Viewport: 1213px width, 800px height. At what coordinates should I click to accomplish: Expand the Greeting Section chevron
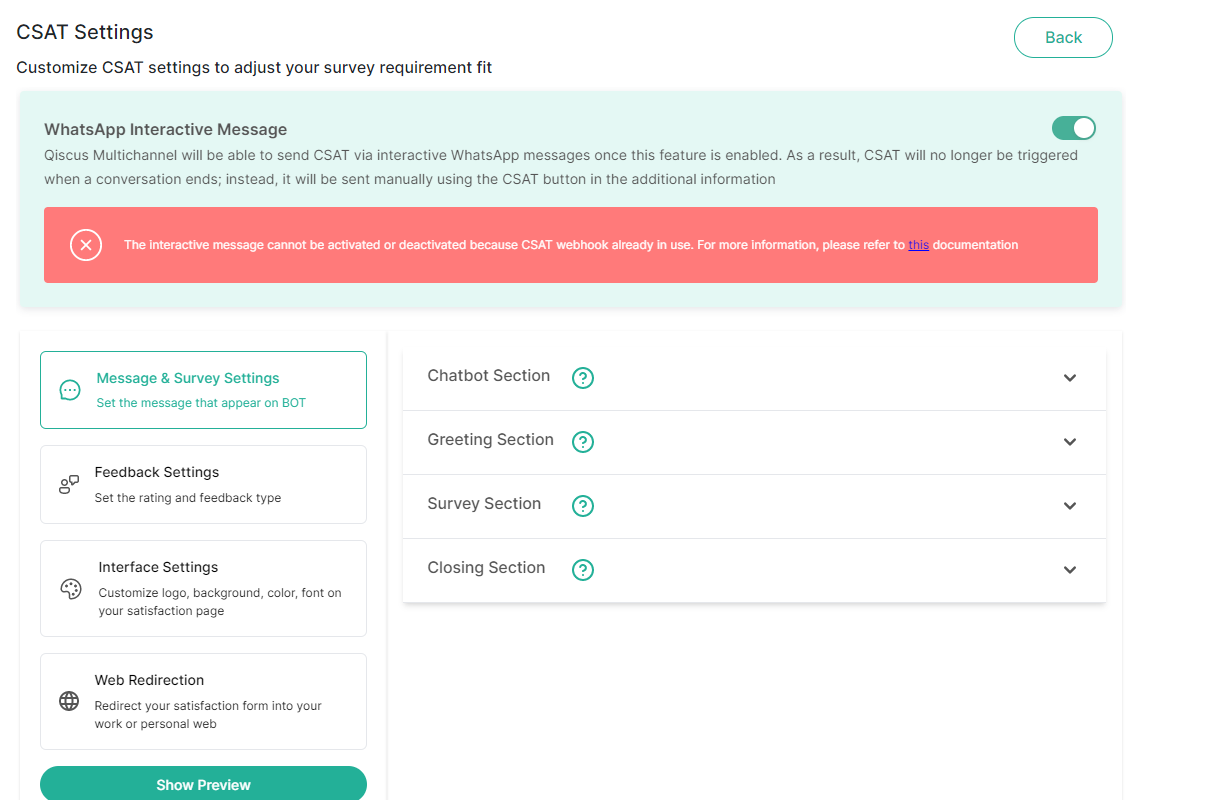[x=1070, y=442]
